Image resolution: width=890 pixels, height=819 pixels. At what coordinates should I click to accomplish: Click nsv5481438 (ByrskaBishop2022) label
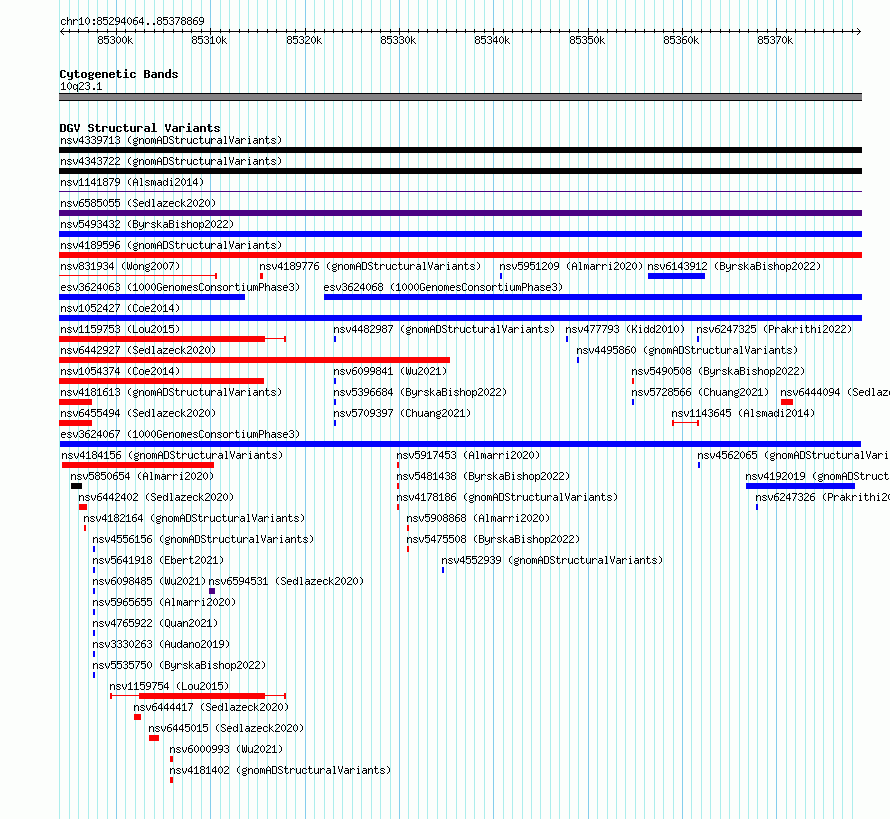[x=483, y=476]
